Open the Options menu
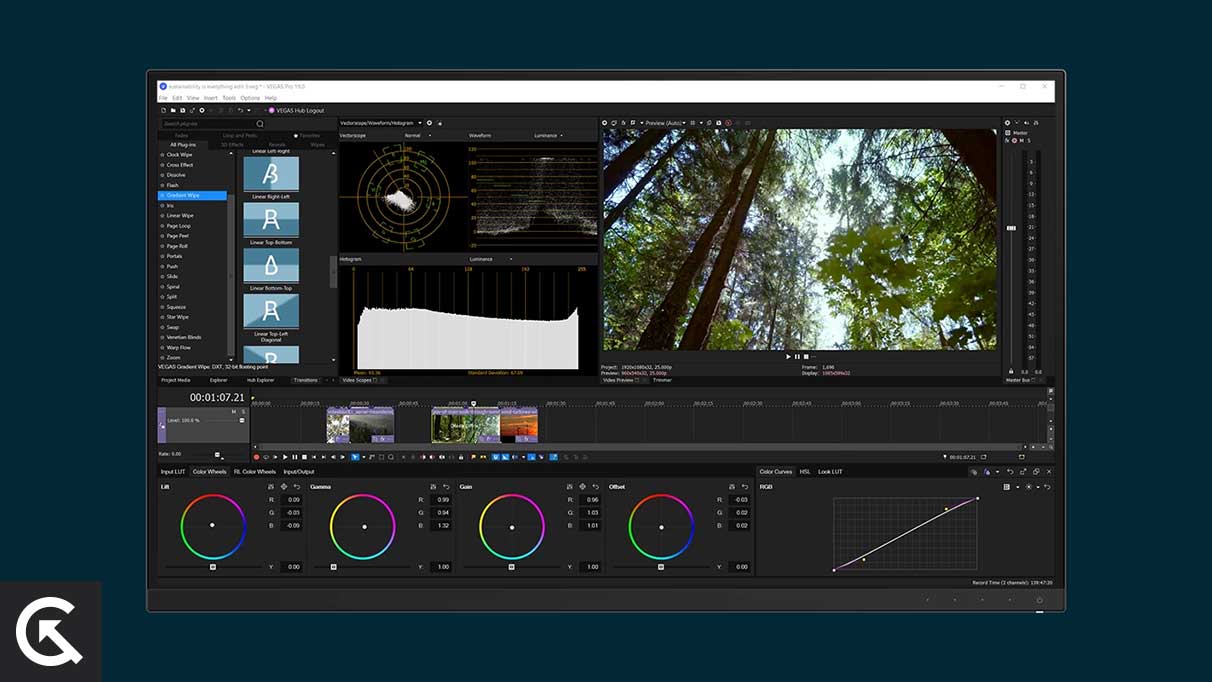 250,98
